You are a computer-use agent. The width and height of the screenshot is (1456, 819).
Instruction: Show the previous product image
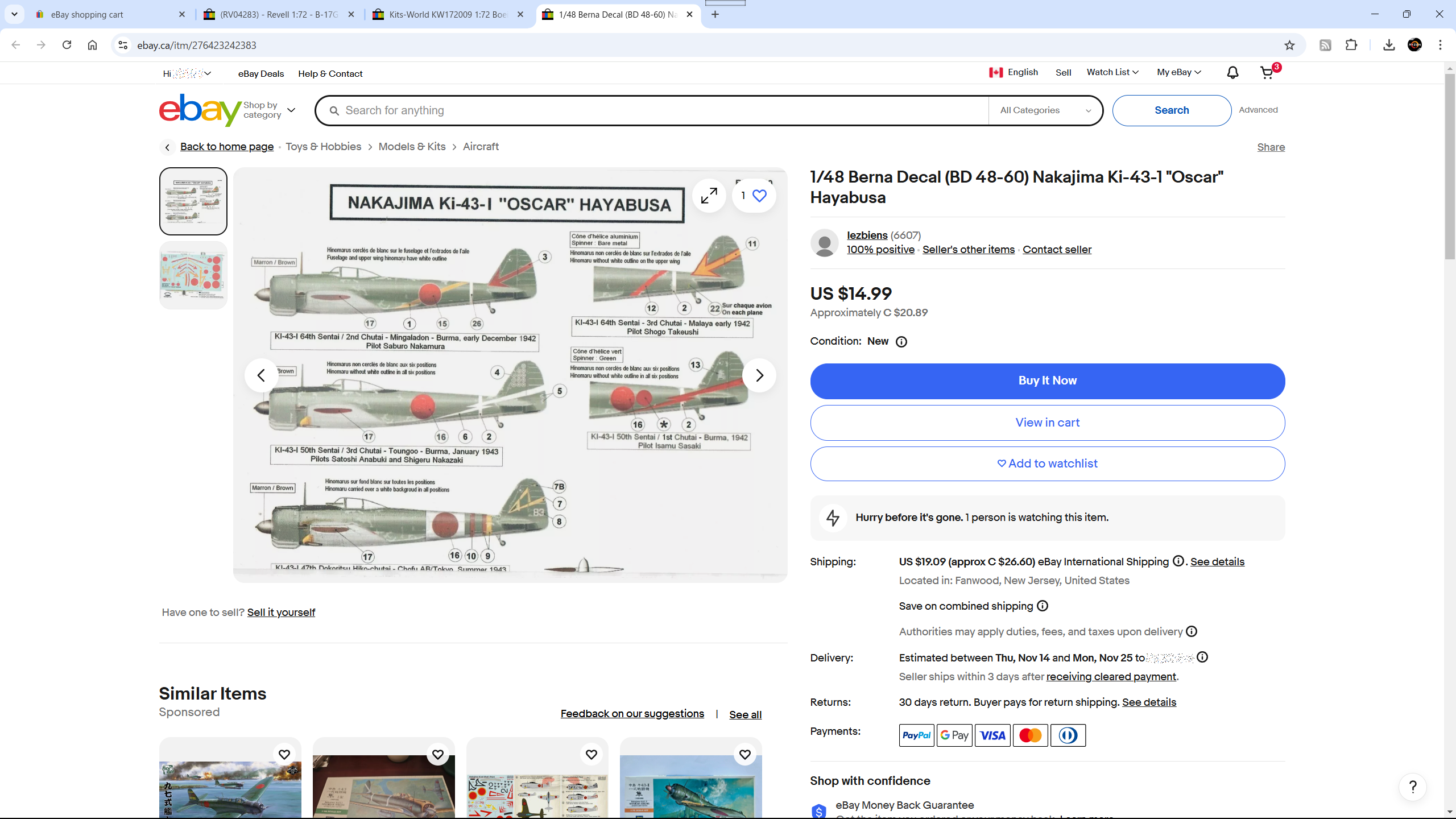(x=261, y=375)
